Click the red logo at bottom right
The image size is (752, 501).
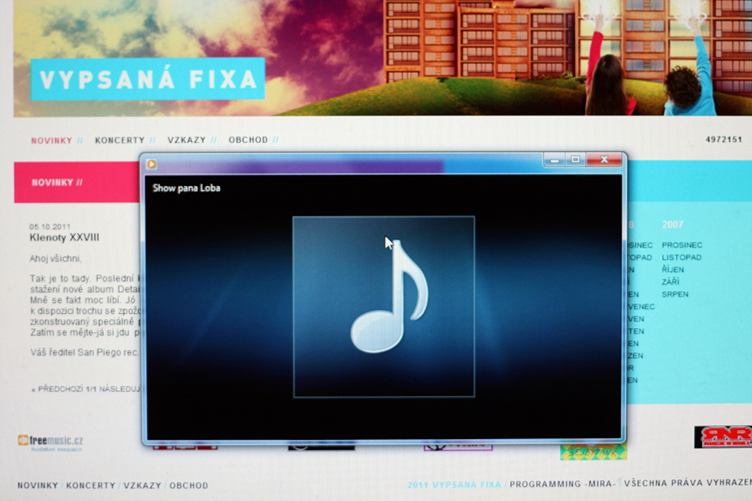(x=722, y=437)
